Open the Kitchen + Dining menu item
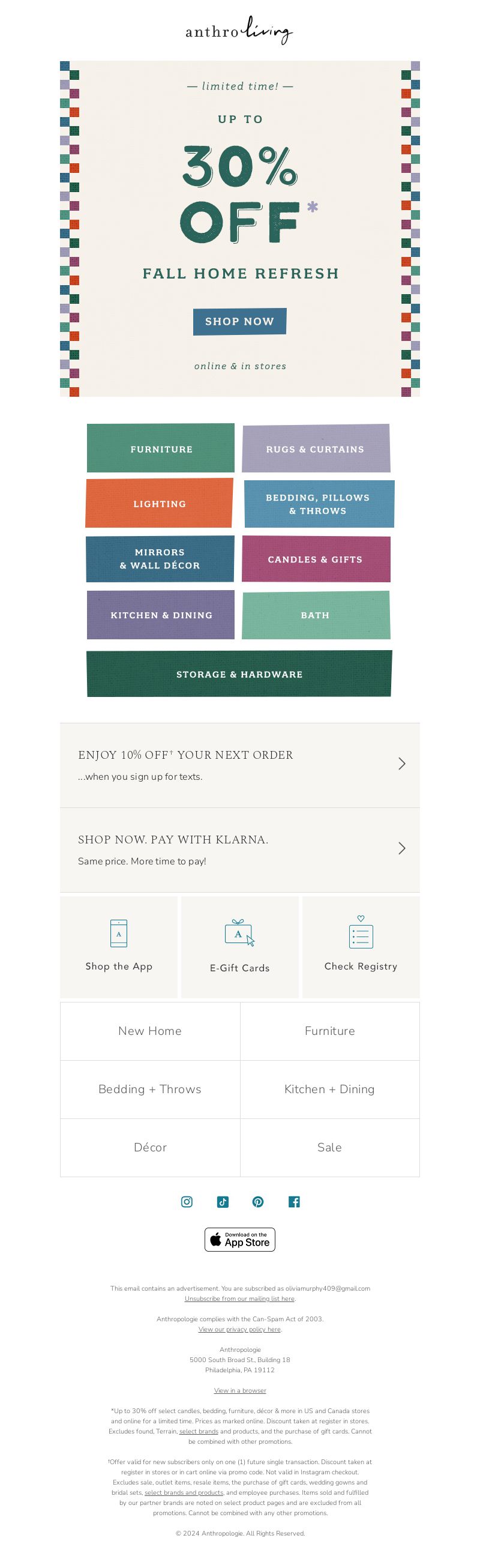This screenshot has width=480, height=1568. point(330,1090)
